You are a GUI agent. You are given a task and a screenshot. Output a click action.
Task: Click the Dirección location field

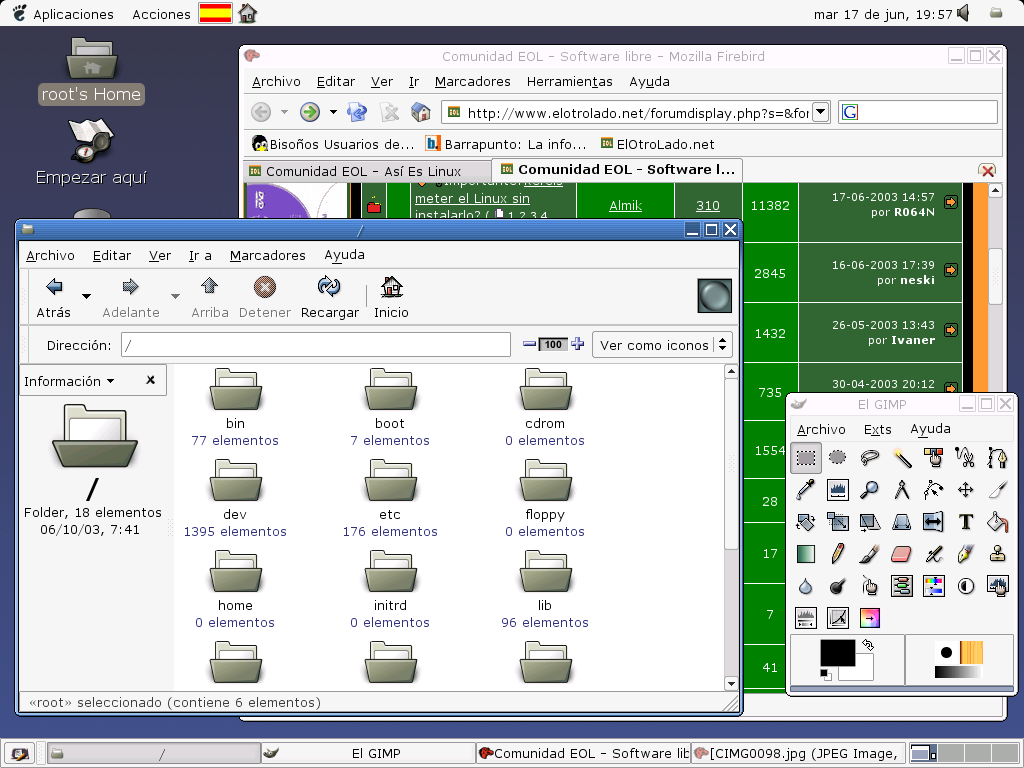click(x=315, y=345)
